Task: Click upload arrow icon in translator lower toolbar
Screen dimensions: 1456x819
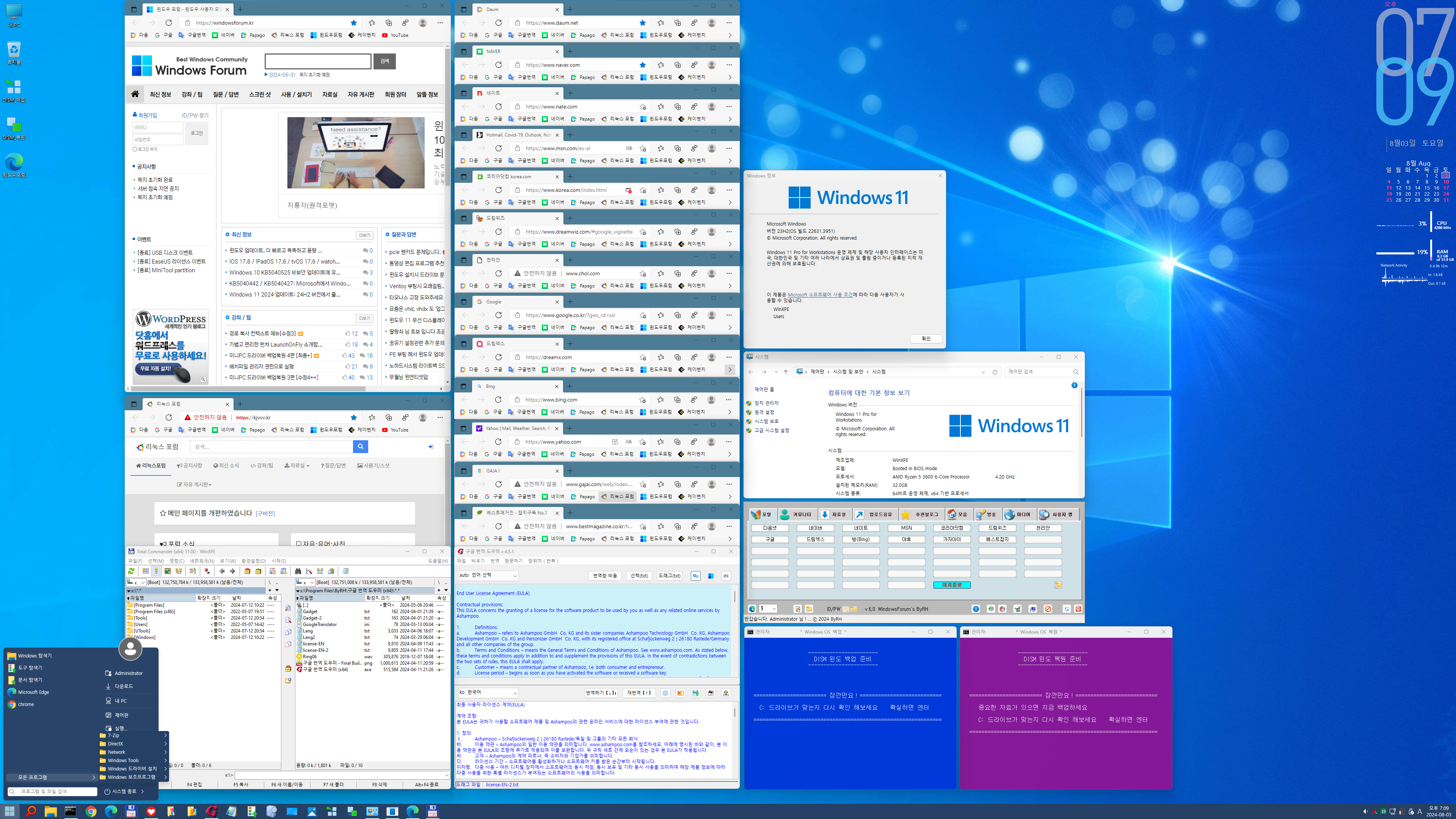Action: coord(726,692)
